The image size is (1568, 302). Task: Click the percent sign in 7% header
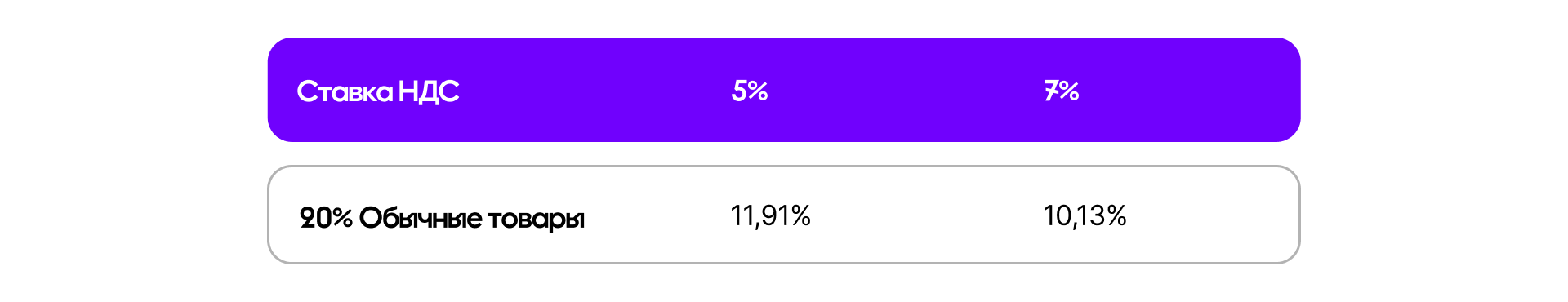click(1069, 90)
